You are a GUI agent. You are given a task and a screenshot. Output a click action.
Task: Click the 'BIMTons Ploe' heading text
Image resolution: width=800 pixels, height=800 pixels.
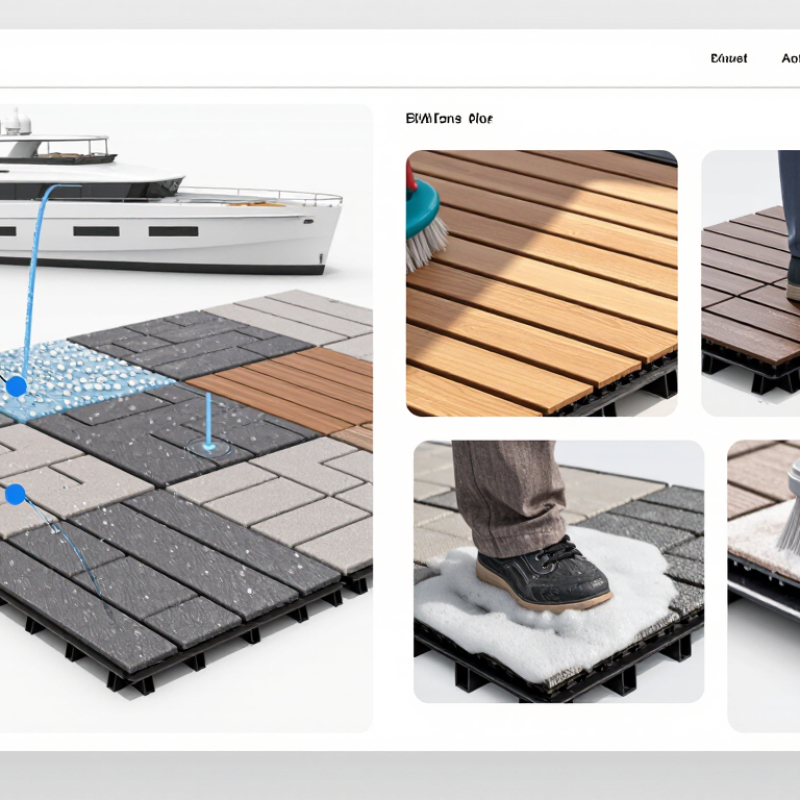click(449, 119)
